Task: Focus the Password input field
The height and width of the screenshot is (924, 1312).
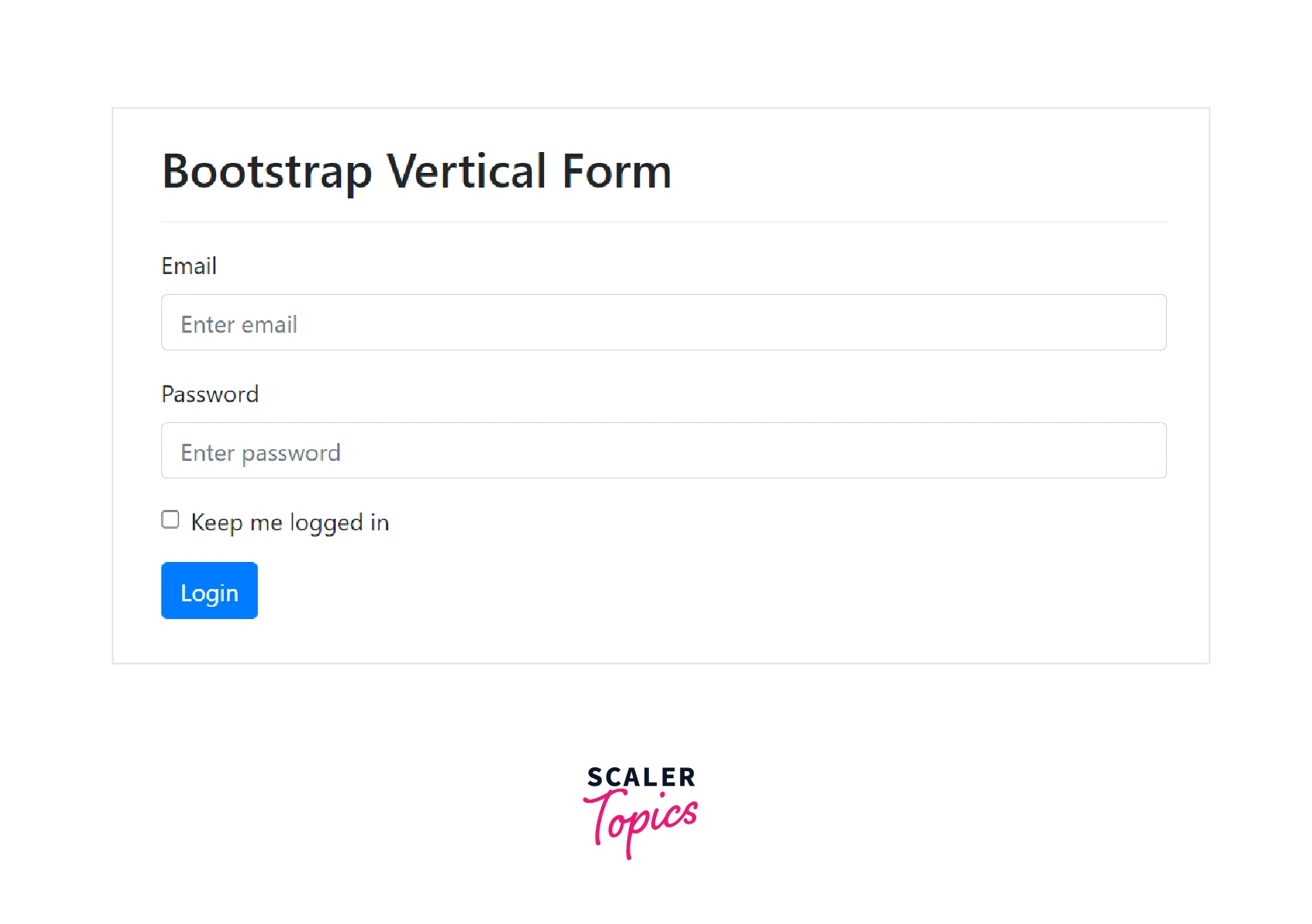Action: point(664,451)
